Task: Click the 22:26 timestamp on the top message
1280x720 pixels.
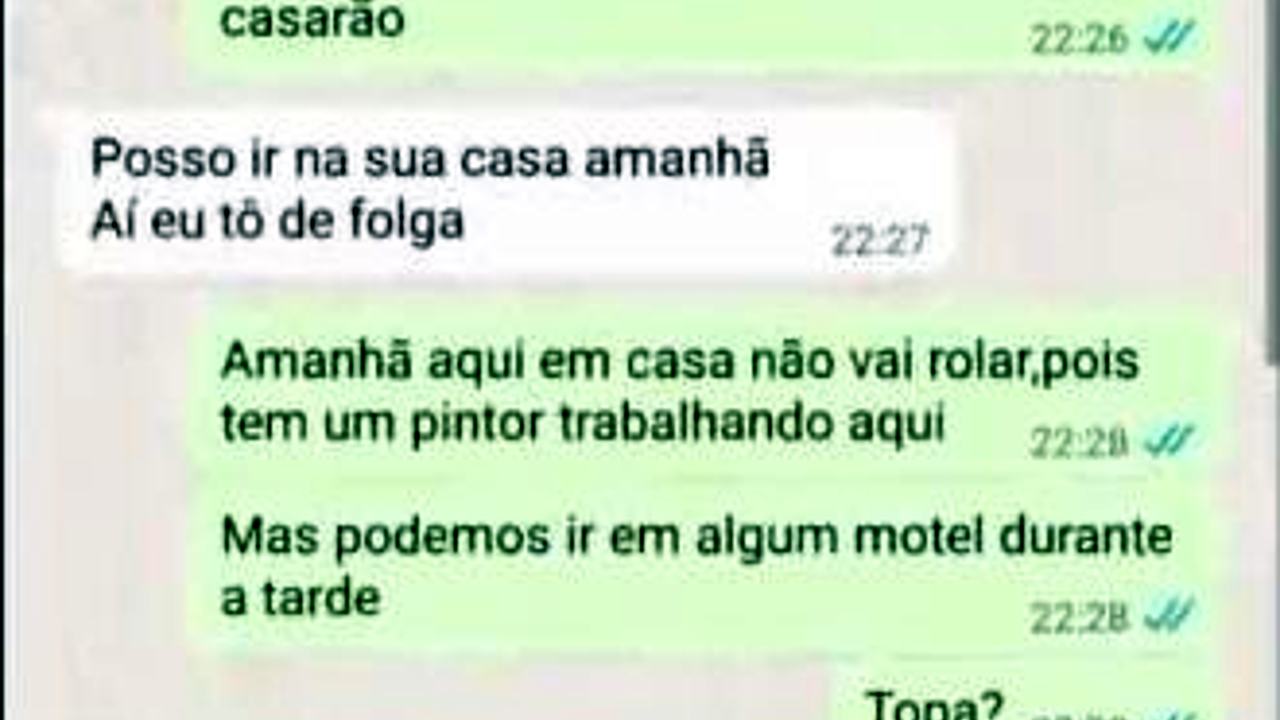Action: (x=1080, y=40)
